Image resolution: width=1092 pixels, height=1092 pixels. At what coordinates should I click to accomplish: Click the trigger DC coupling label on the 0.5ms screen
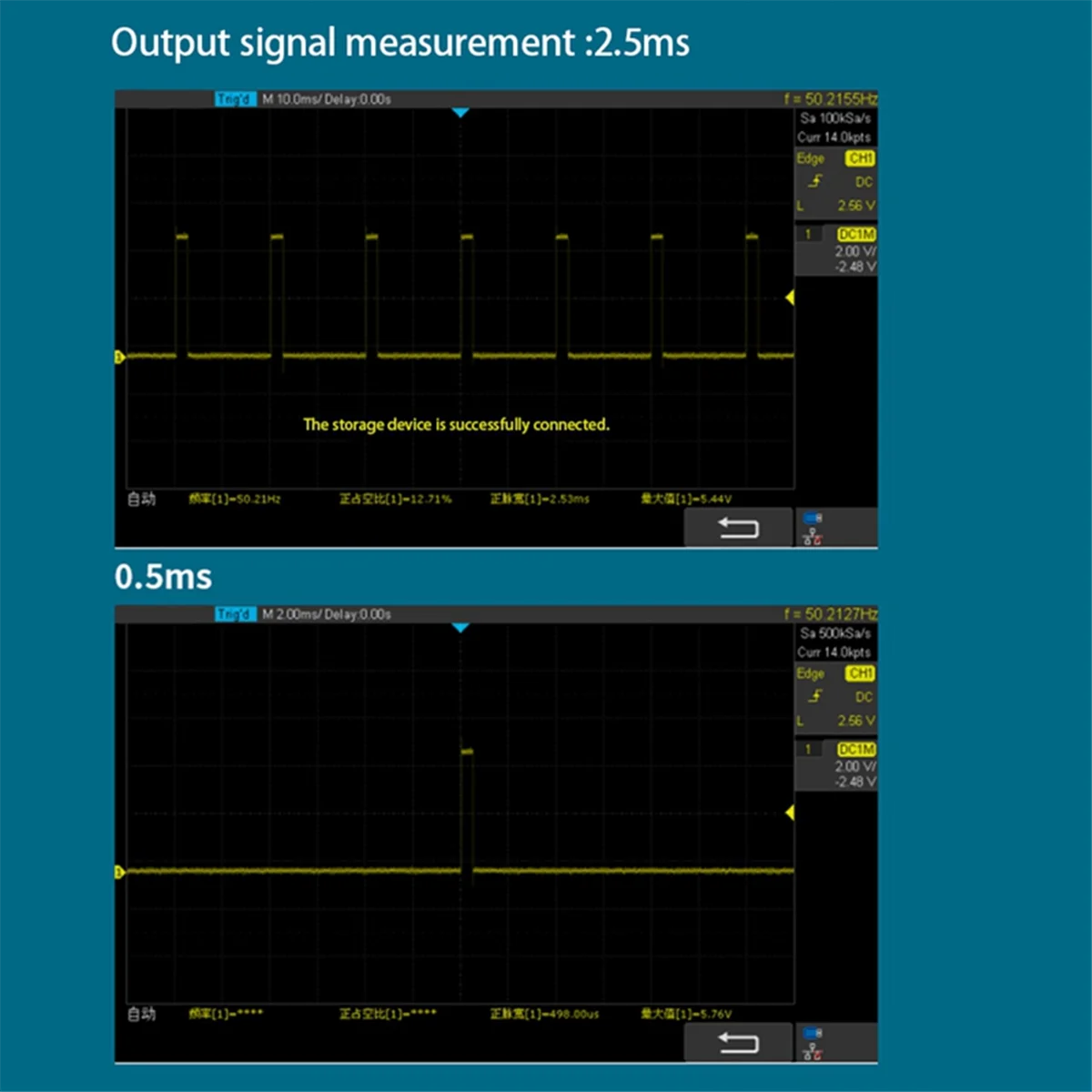pos(864,697)
